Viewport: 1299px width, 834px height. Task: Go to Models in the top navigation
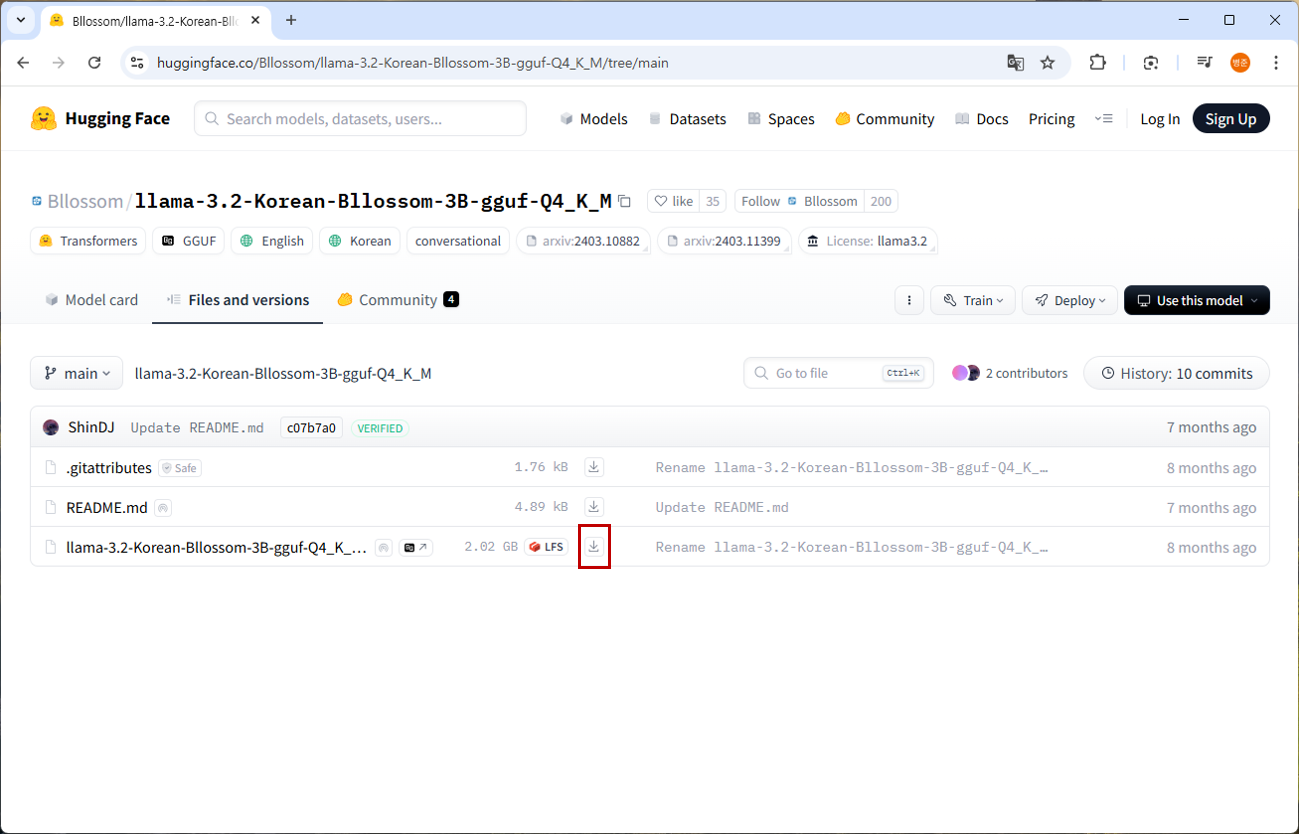pos(594,119)
